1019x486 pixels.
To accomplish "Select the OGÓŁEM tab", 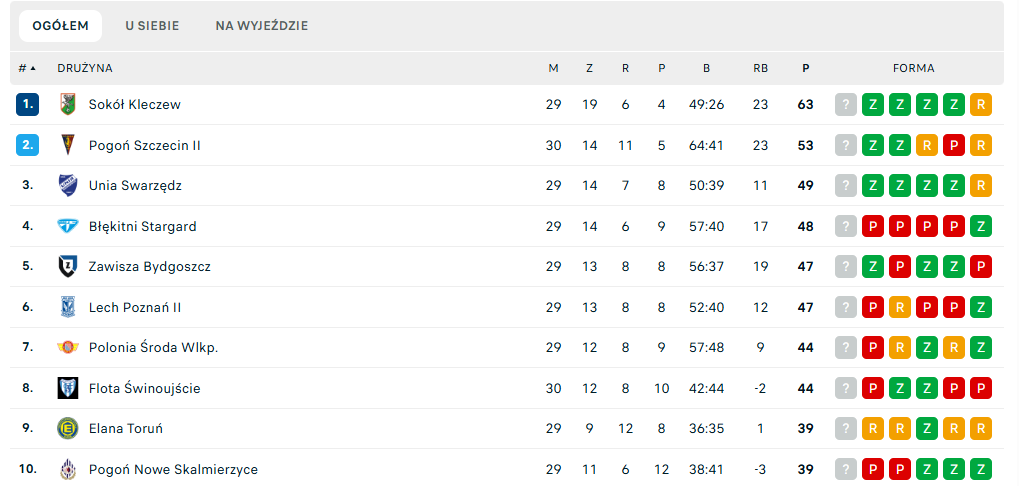I will 60,26.
